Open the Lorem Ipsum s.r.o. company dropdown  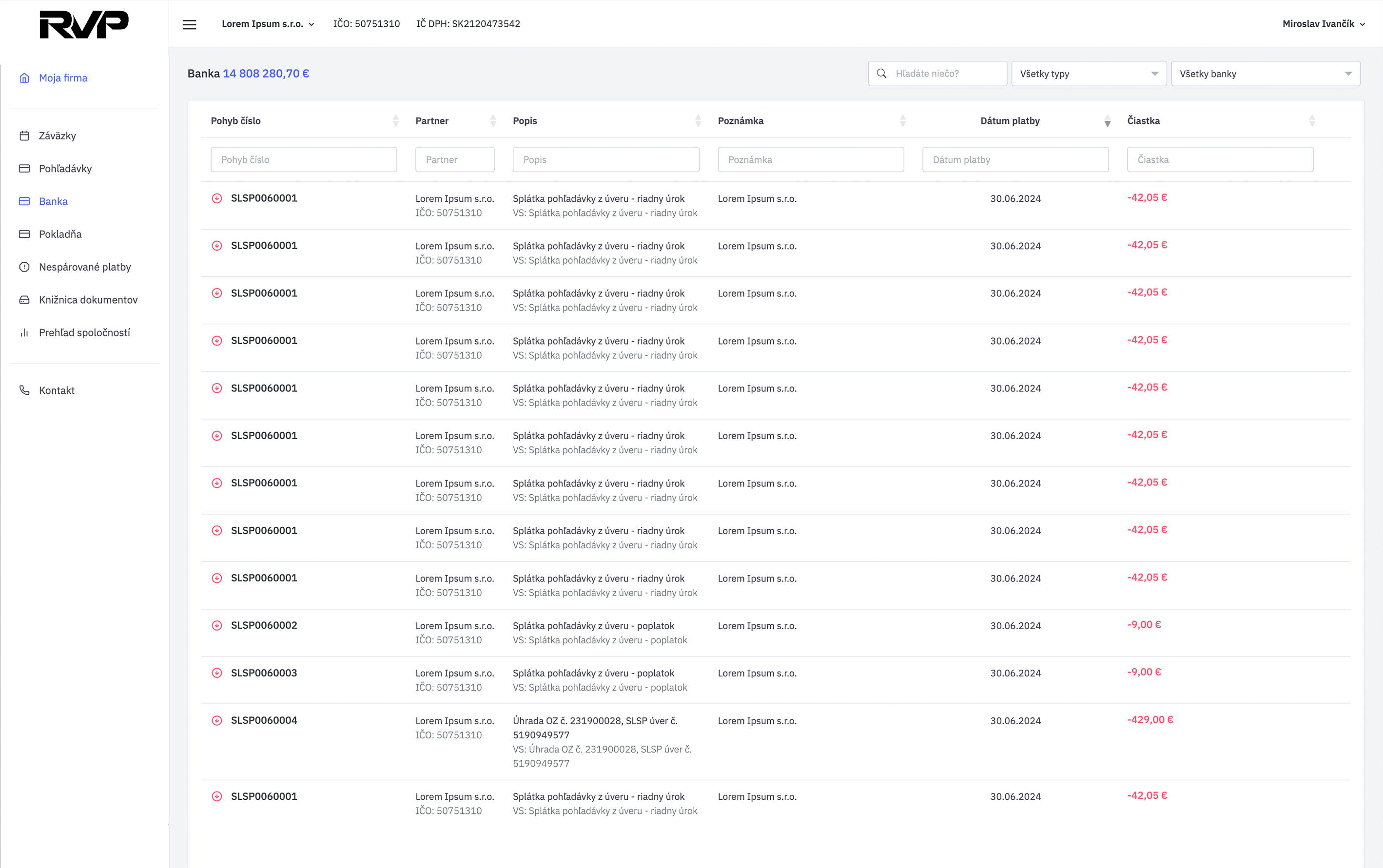(268, 24)
